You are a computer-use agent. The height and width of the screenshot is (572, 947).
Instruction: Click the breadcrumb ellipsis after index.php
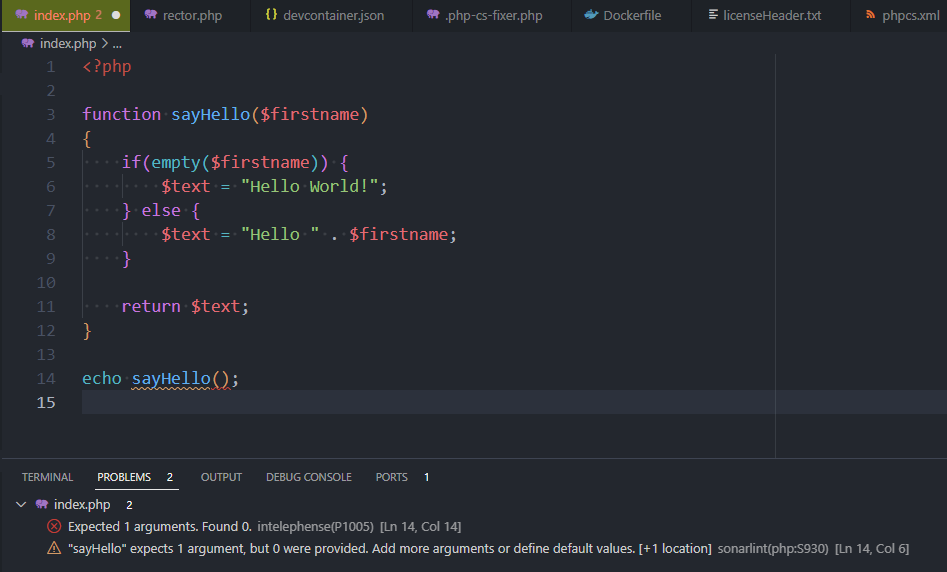coord(117,45)
